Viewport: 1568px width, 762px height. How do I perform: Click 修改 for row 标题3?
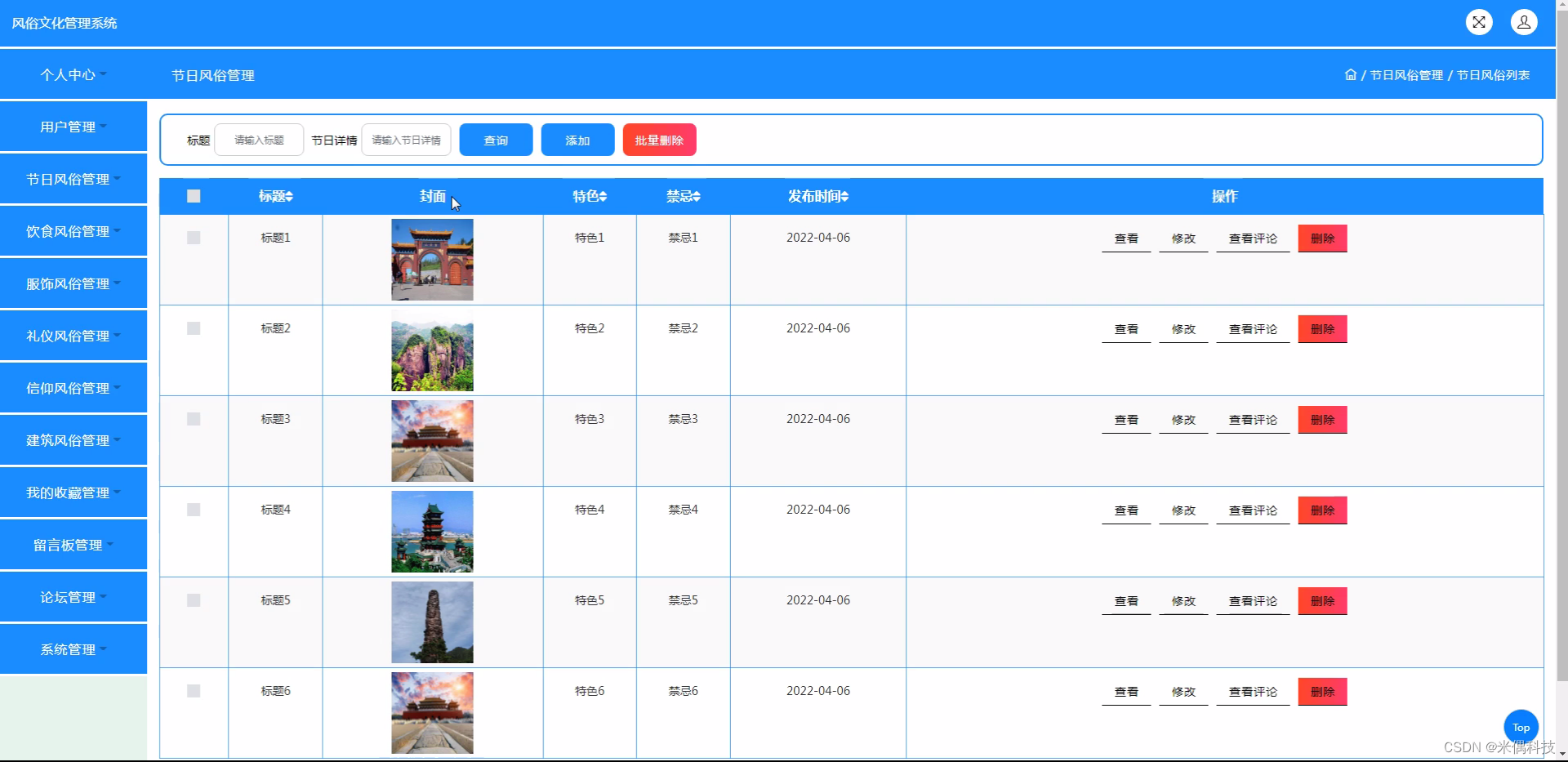[1183, 420]
